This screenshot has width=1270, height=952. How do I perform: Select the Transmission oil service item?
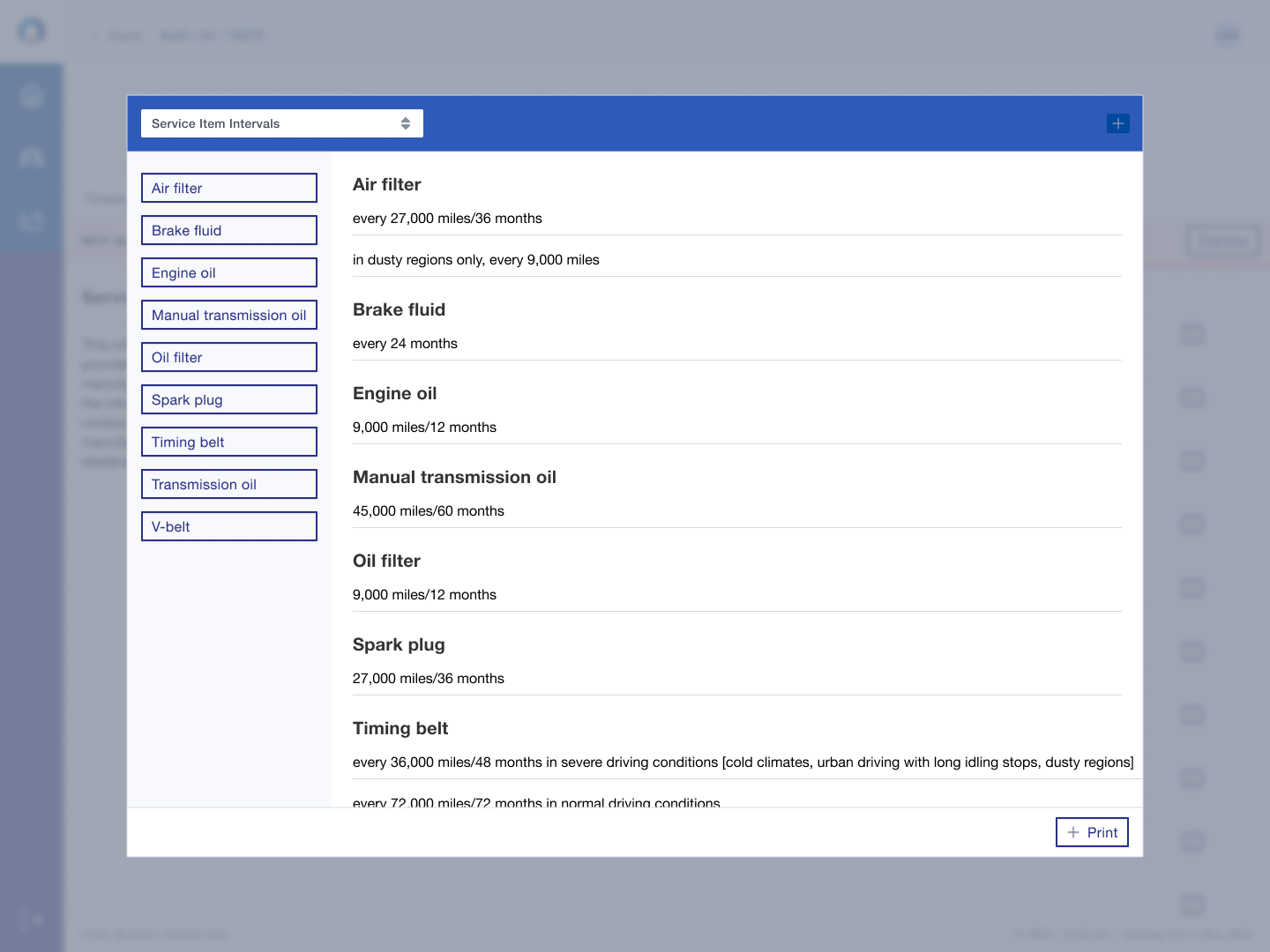tap(228, 484)
